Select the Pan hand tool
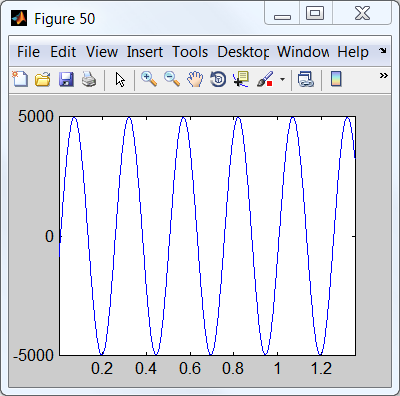This screenshot has height=396, width=400. click(195, 80)
